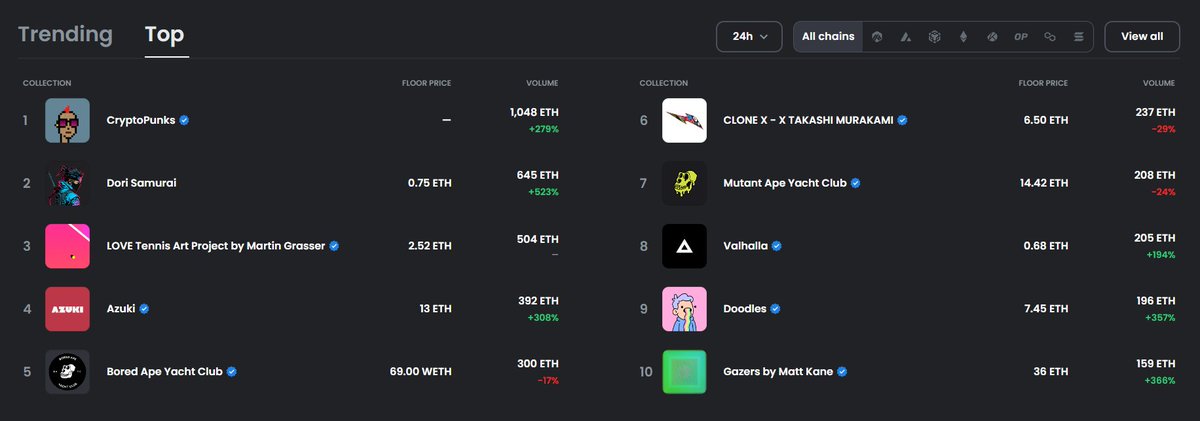Click Gazers floor price 36 ETH
Image resolution: width=1200 pixels, height=421 pixels.
tap(1051, 372)
